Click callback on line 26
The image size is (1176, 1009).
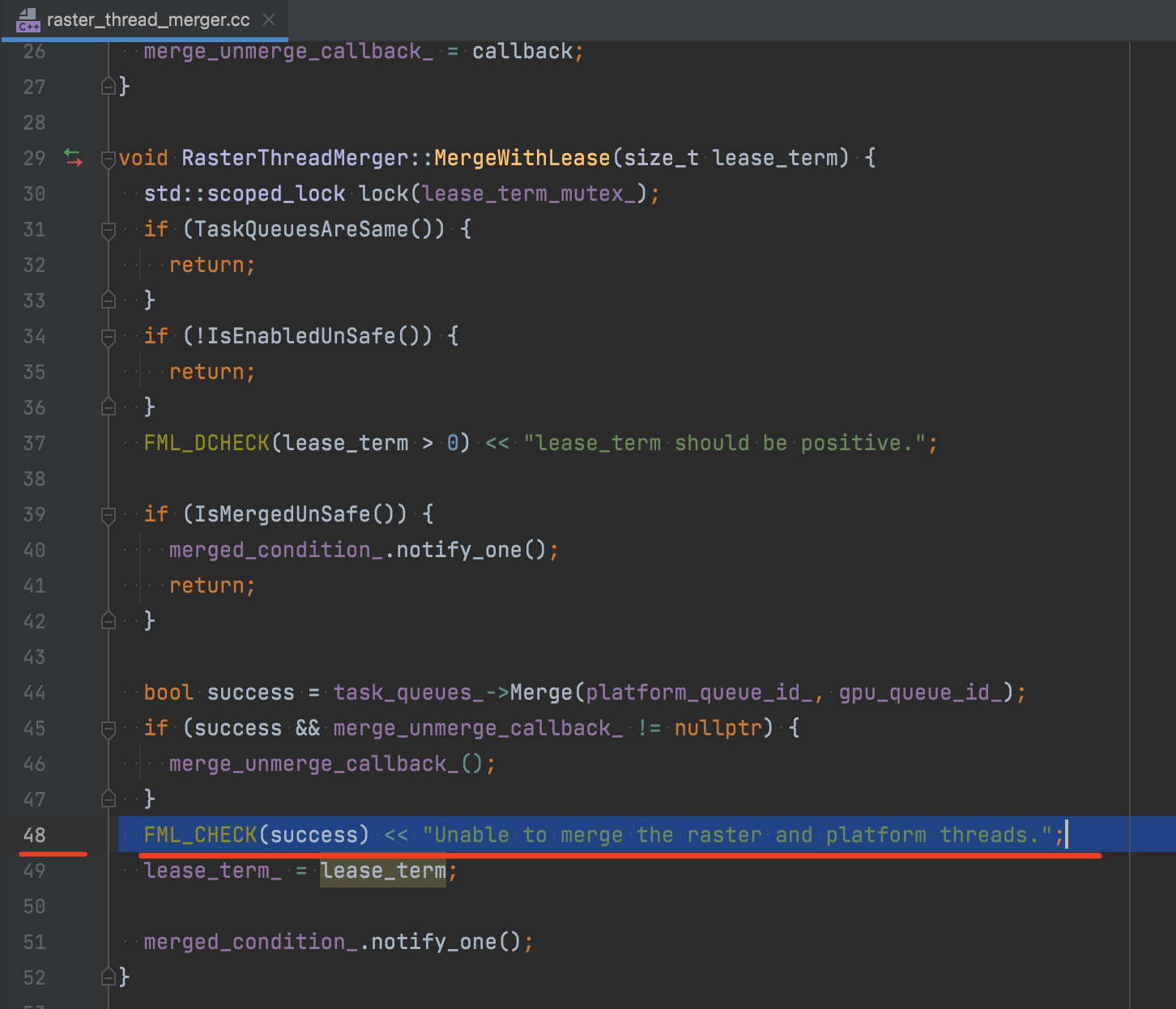(x=522, y=51)
